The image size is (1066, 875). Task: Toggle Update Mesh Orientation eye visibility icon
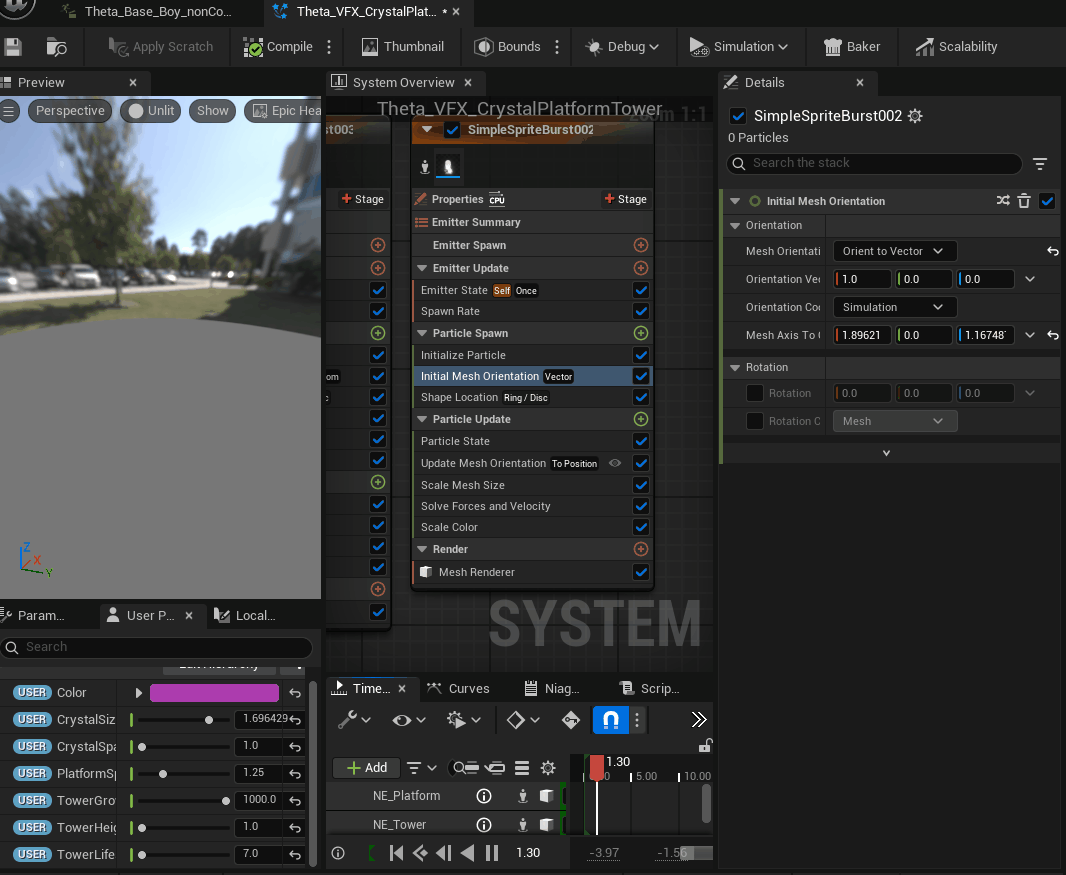[x=615, y=463]
